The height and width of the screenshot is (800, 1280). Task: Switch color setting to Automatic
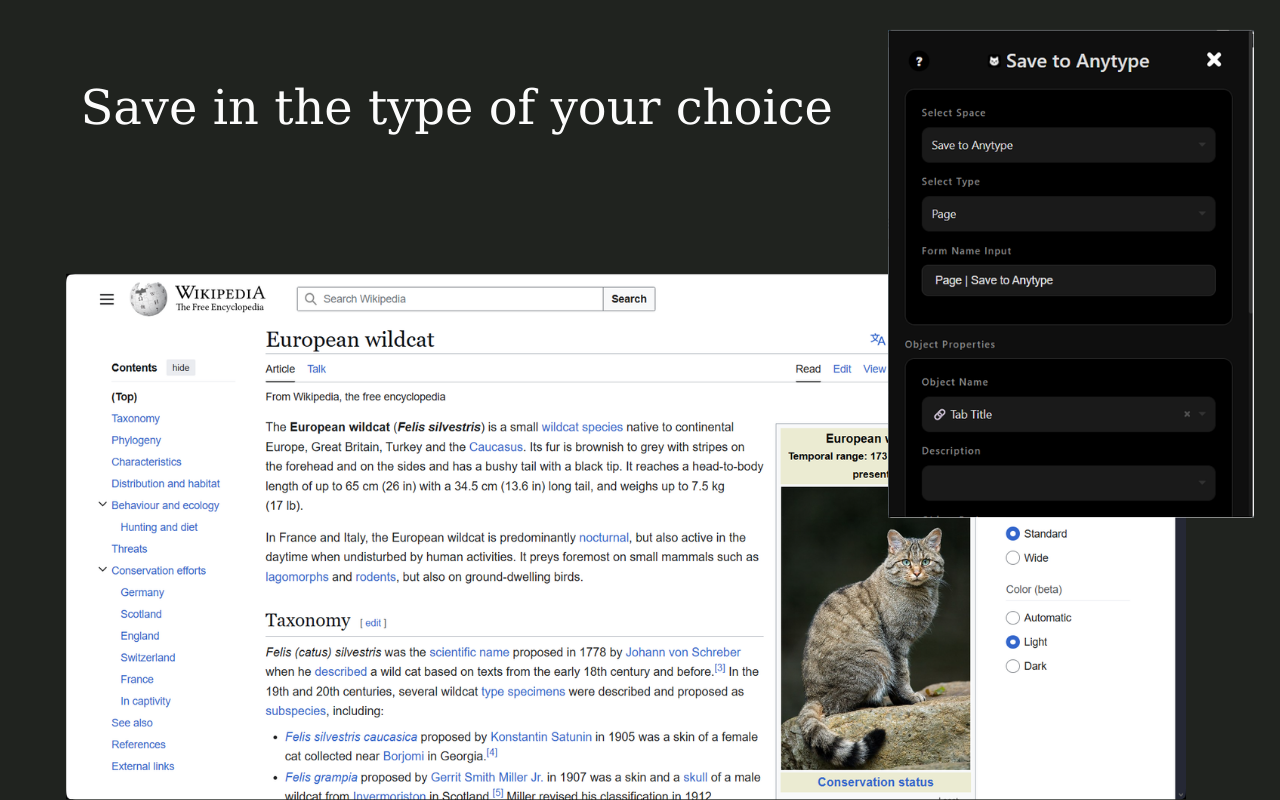coord(1012,617)
